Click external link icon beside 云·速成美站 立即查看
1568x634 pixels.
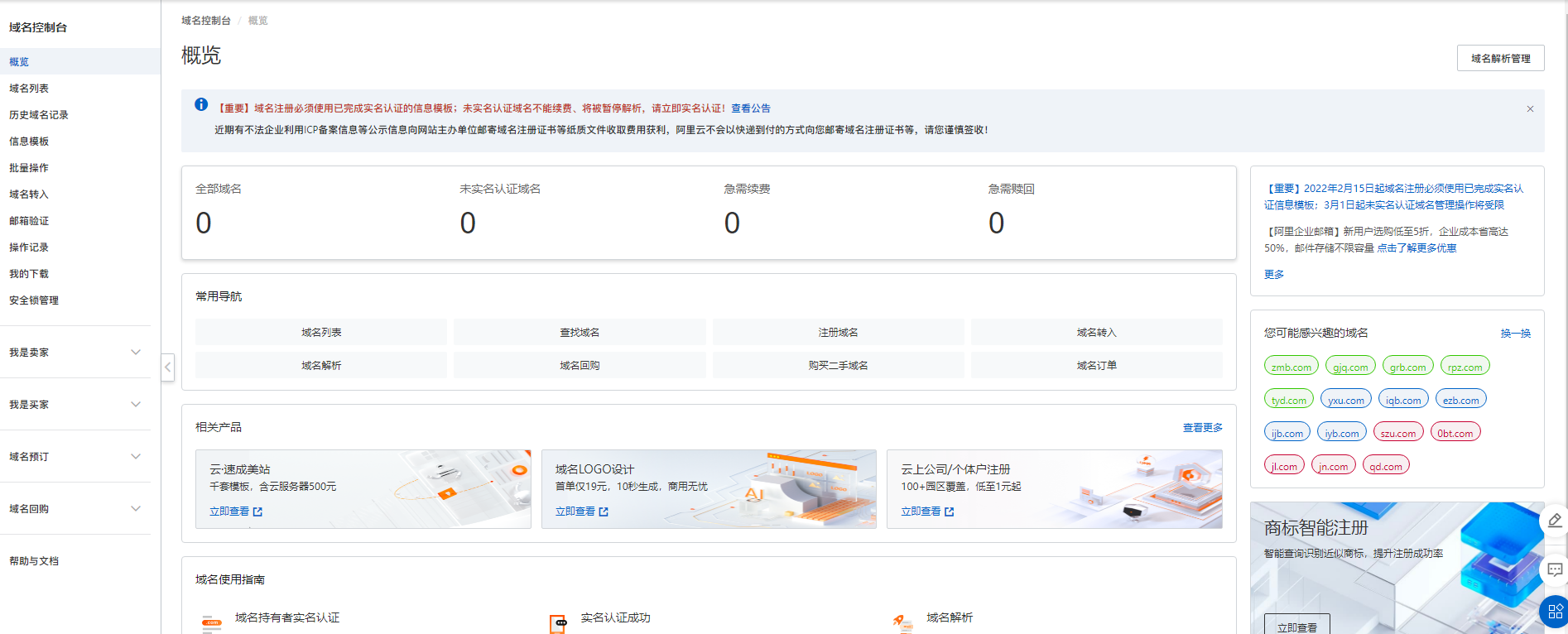(x=257, y=512)
